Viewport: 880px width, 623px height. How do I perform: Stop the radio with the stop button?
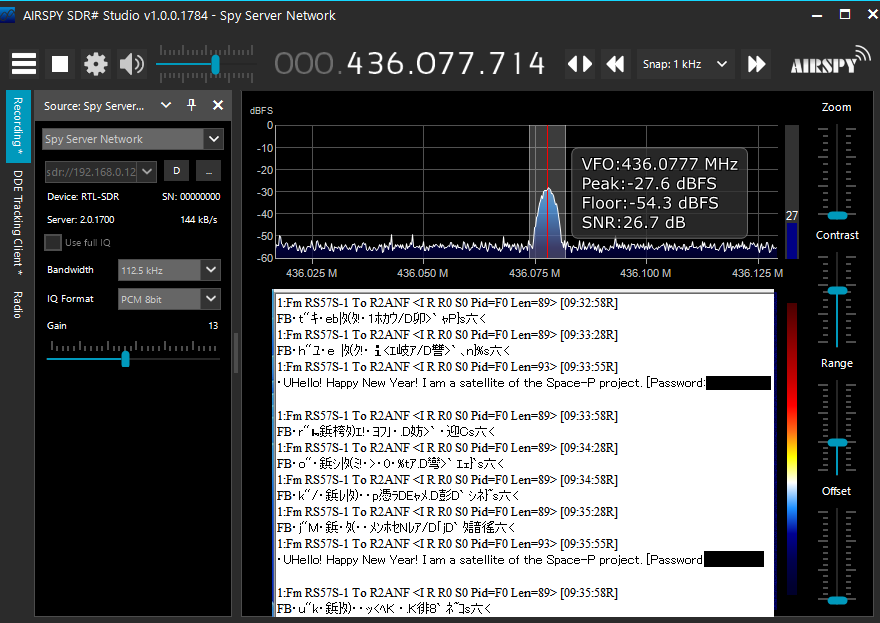(x=60, y=64)
